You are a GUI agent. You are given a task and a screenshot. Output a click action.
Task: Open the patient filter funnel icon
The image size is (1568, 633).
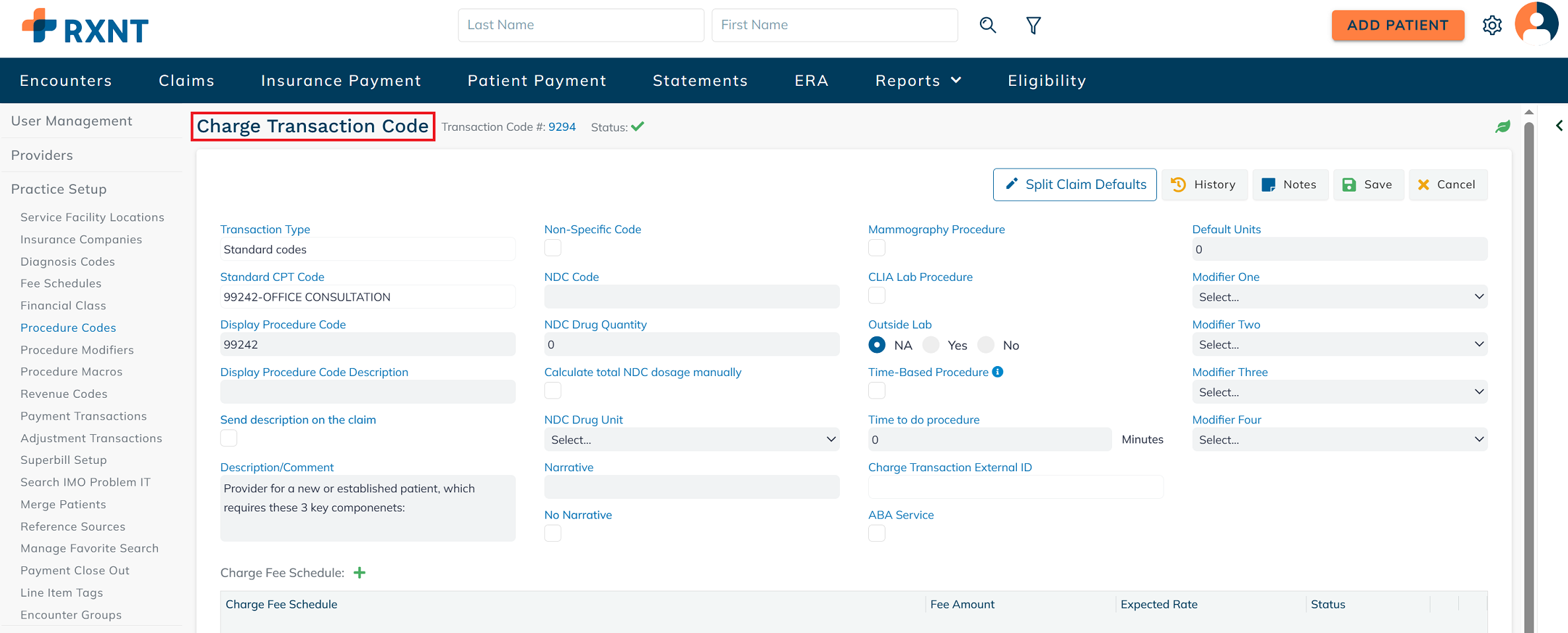1033,25
